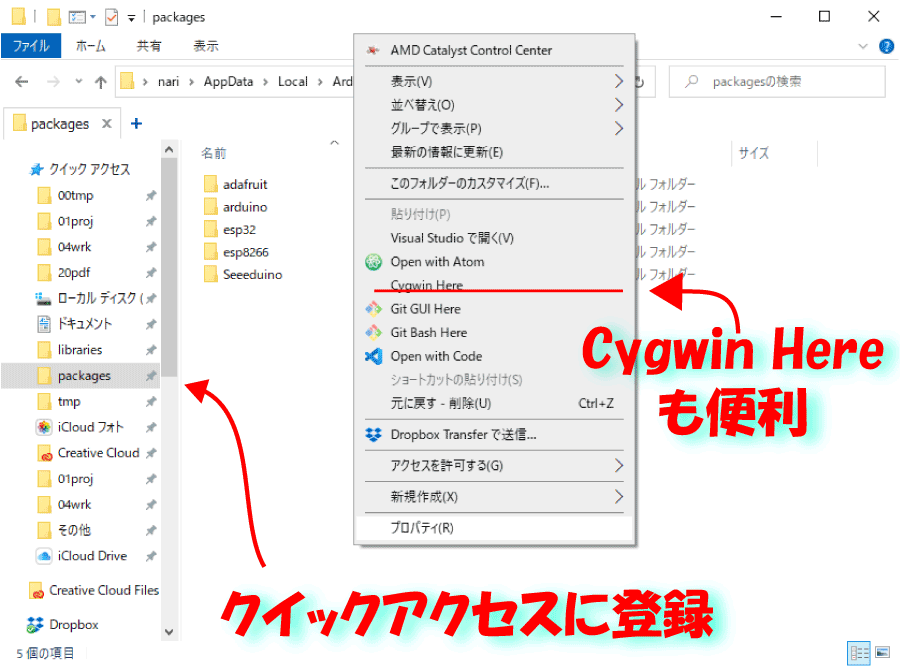
Task: Click the Git Bash Here icon
Action: [373, 333]
